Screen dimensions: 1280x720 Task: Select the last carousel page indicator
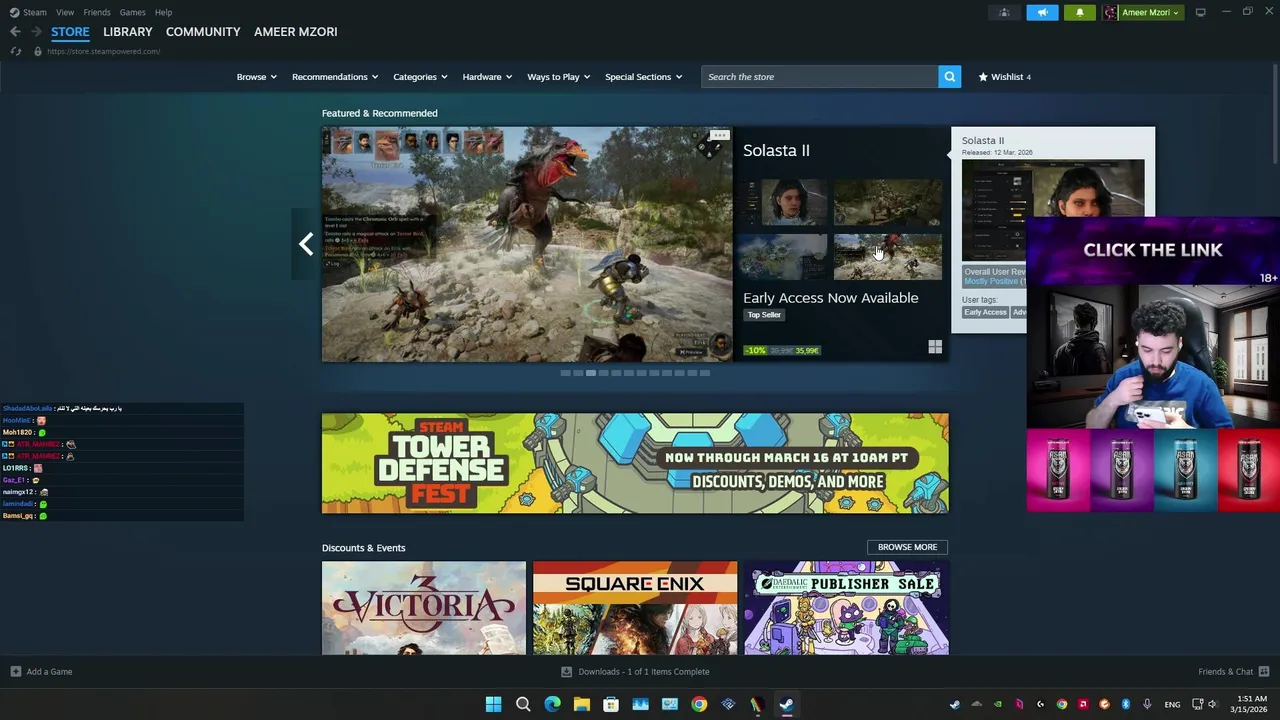click(704, 373)
